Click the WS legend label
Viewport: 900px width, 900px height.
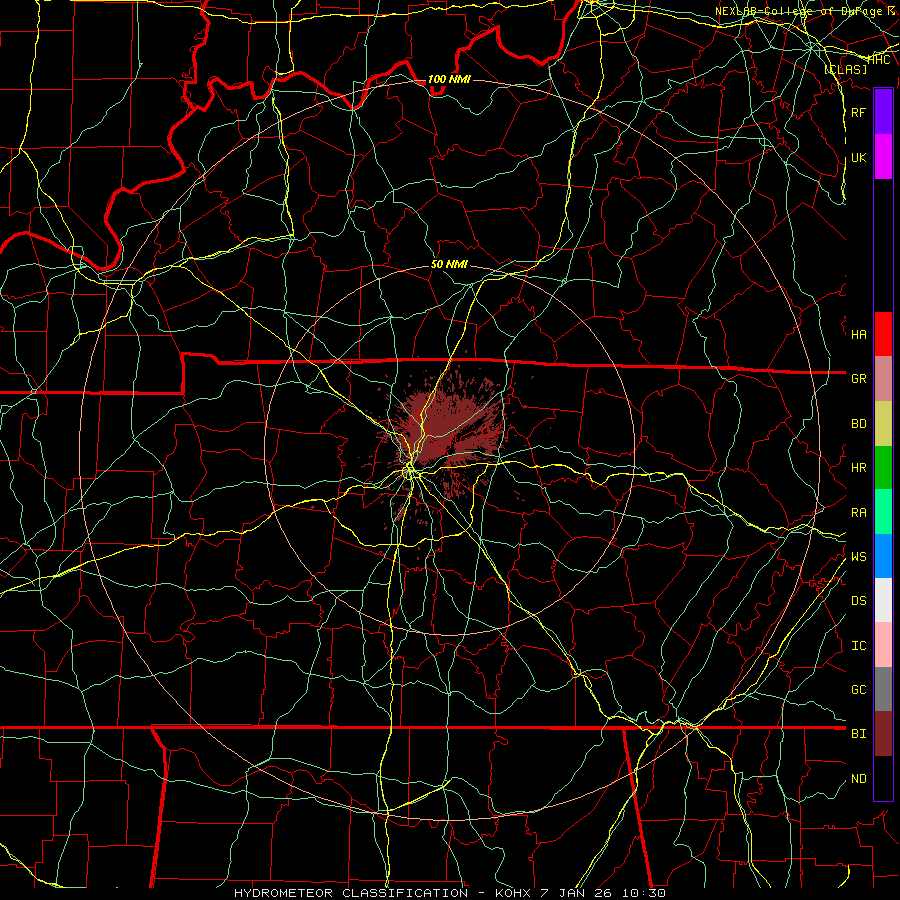pyautogui.click(x=859, y=556)
